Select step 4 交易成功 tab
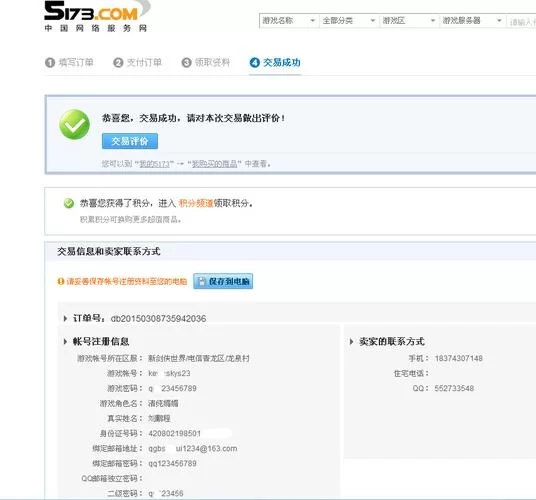 (x=275, y=63)
